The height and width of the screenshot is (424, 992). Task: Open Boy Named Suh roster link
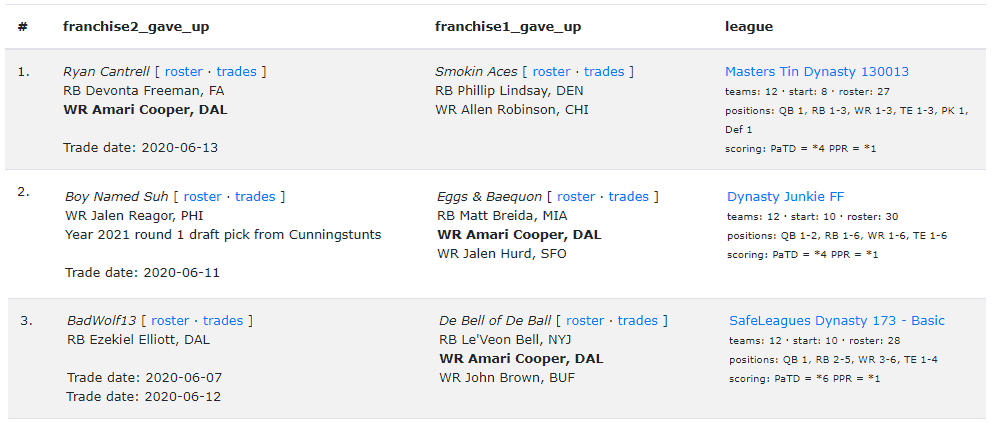pyautogui.click(x=202, y=197)
